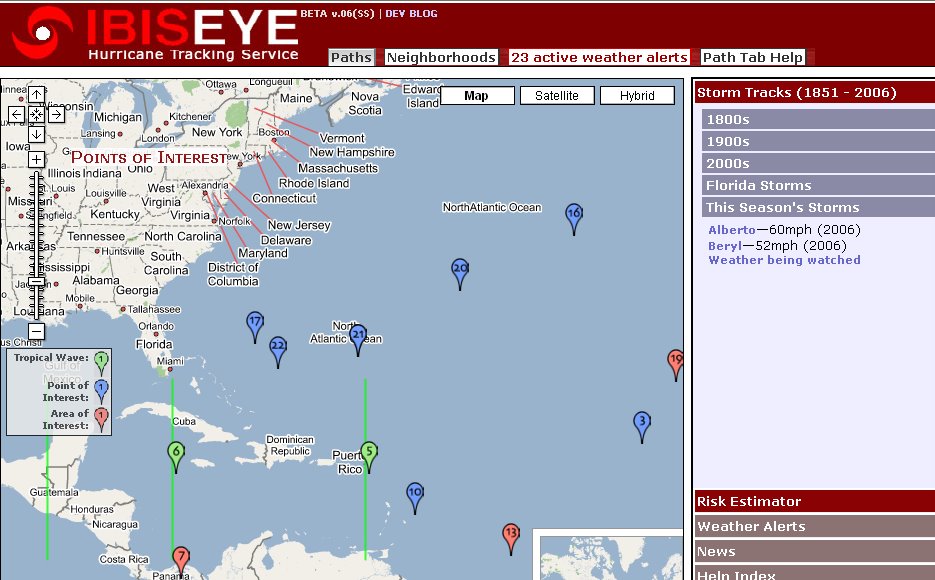Switch map view to Hybrid
Screen dimensions: 935x580
(637, 96)
